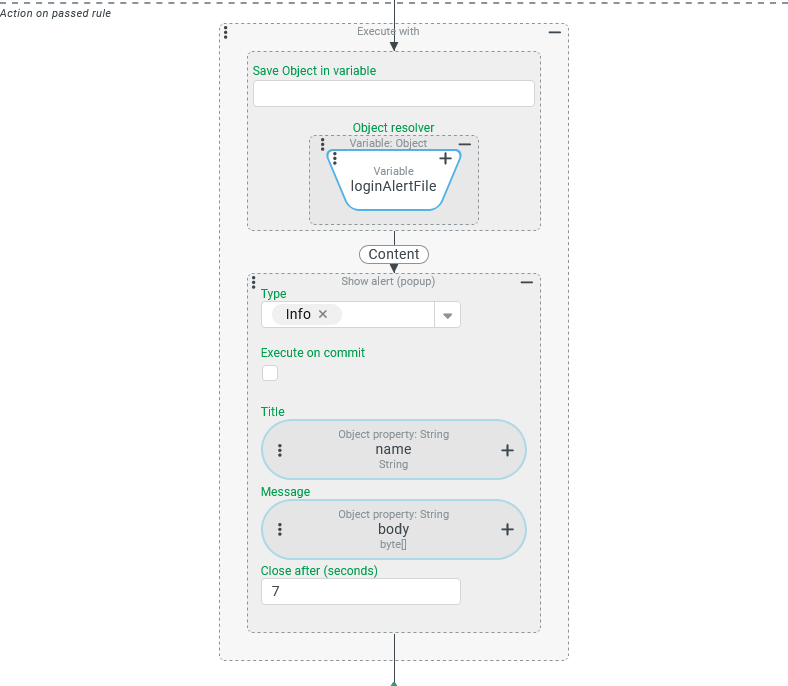Open the alert Type dropdown arrow
788x686 pixels.
(447, 315)
